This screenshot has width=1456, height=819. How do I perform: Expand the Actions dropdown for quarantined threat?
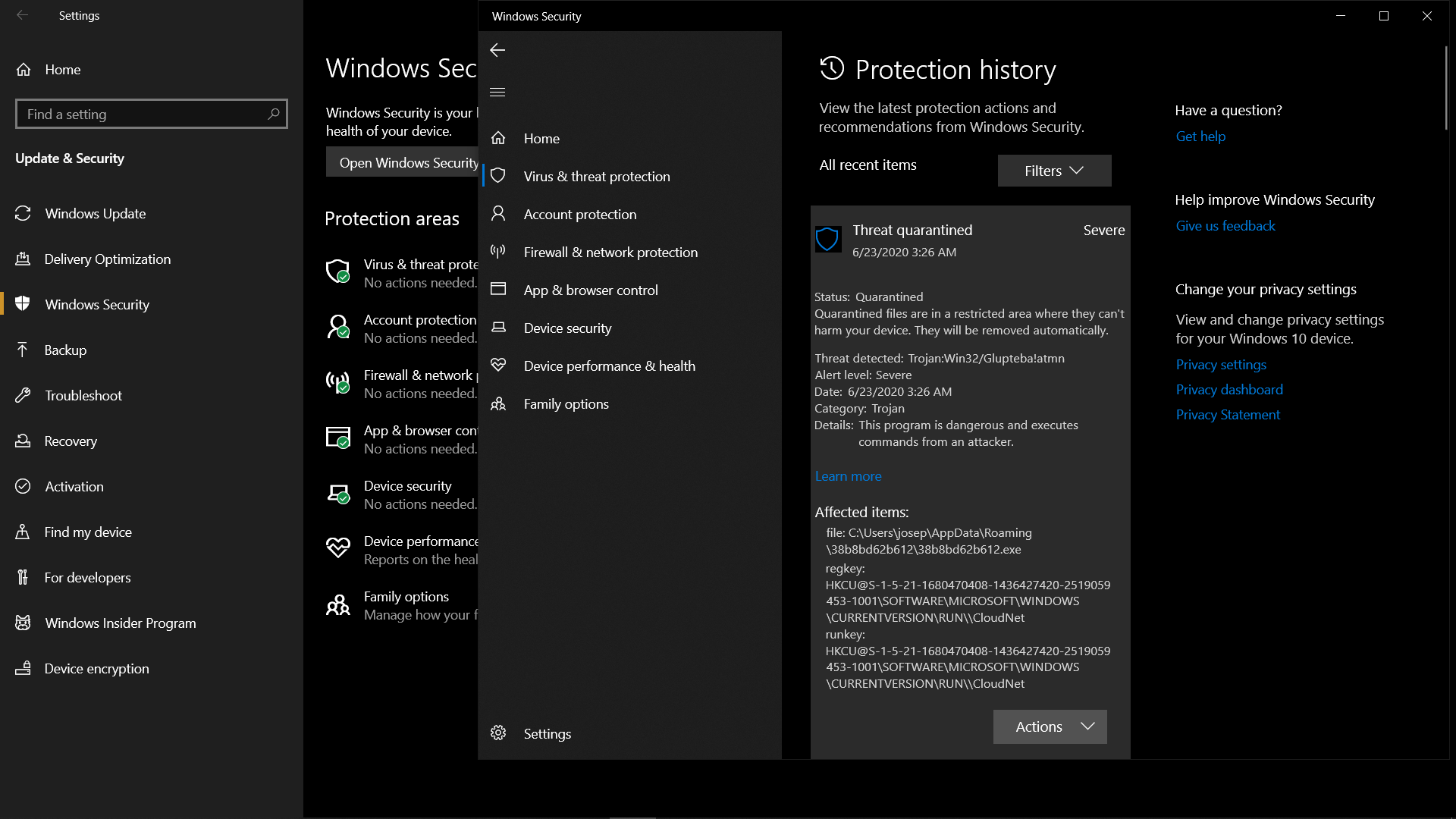1050,726
